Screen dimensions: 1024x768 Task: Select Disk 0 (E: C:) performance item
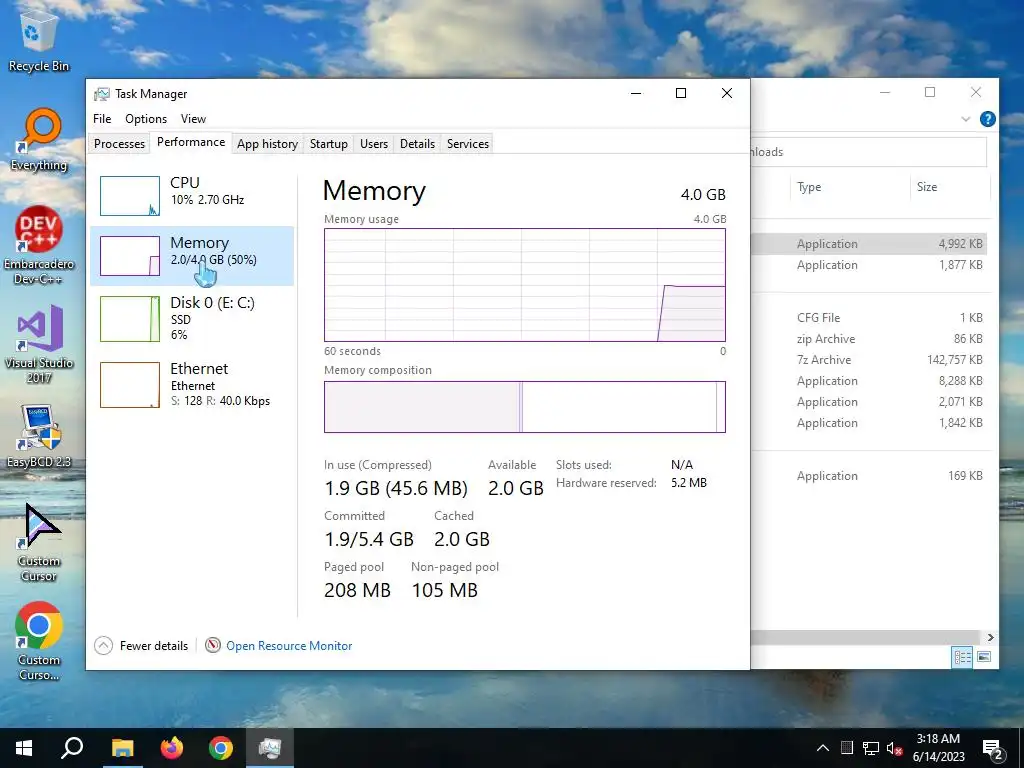[x=192, y=319]
